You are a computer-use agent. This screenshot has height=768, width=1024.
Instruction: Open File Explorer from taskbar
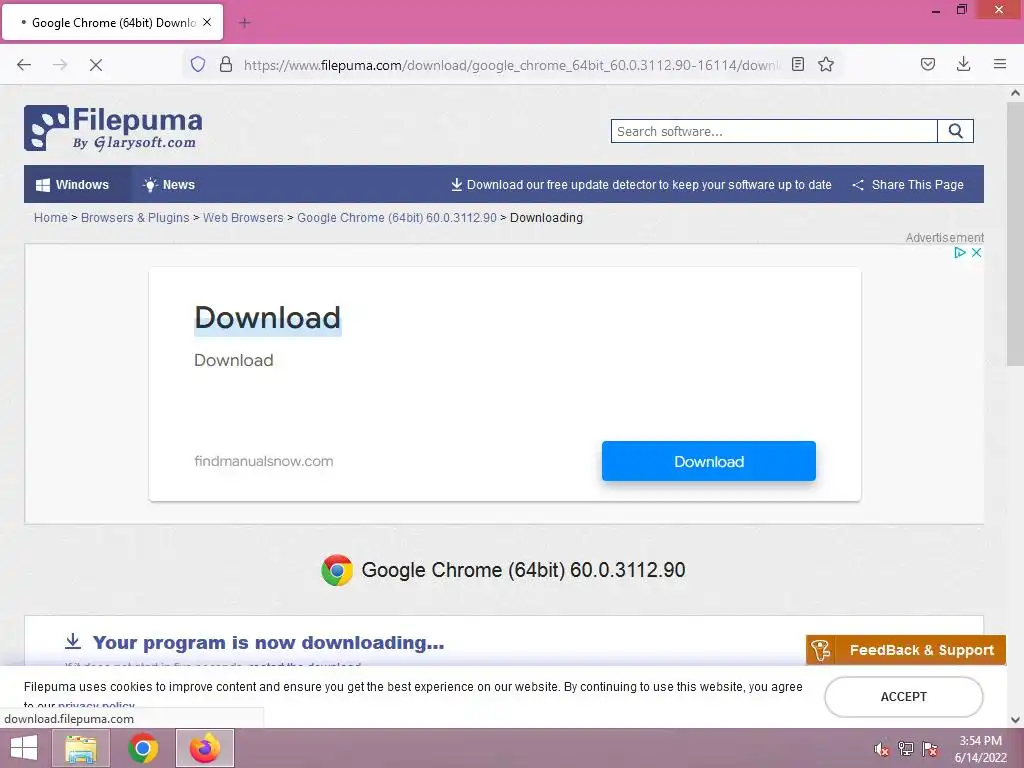81,748
